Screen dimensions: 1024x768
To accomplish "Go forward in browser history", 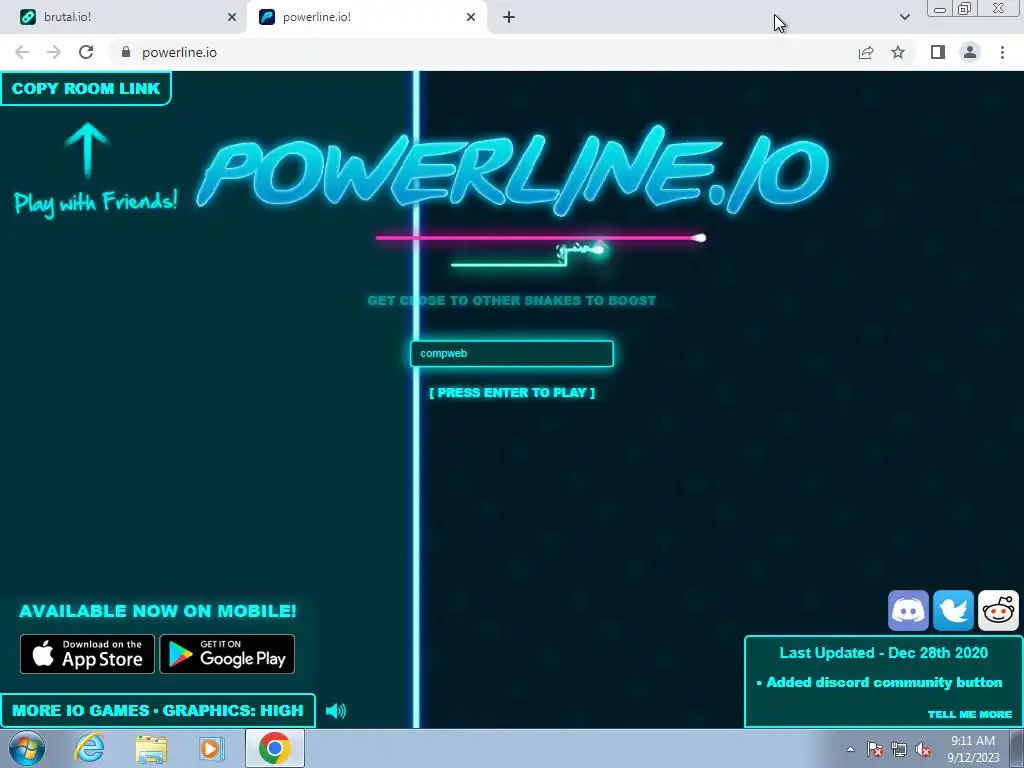I will pos(54,52).
